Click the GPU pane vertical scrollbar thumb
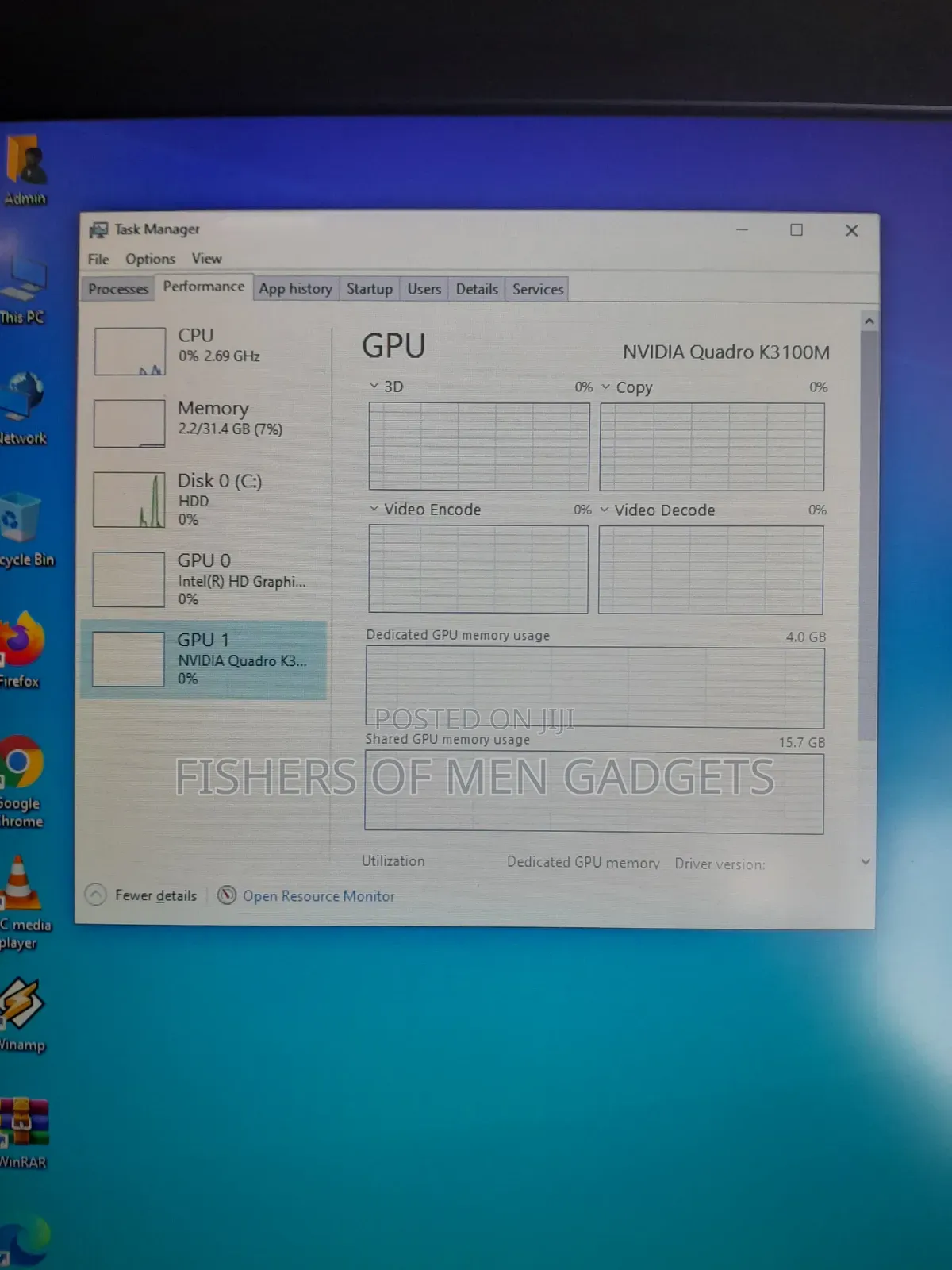This screenshot has width=952, height=1270. click(869, 535)
